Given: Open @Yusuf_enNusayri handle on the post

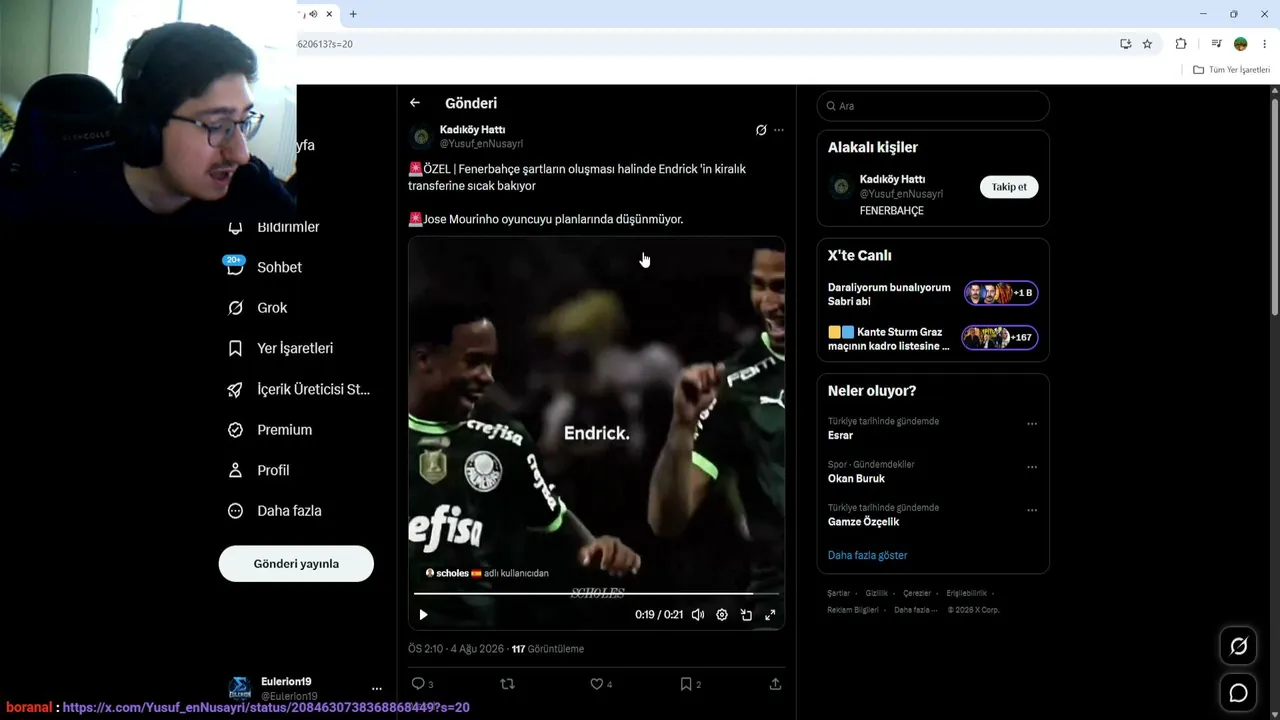Looking at the screenshot, I should [481, 144].
